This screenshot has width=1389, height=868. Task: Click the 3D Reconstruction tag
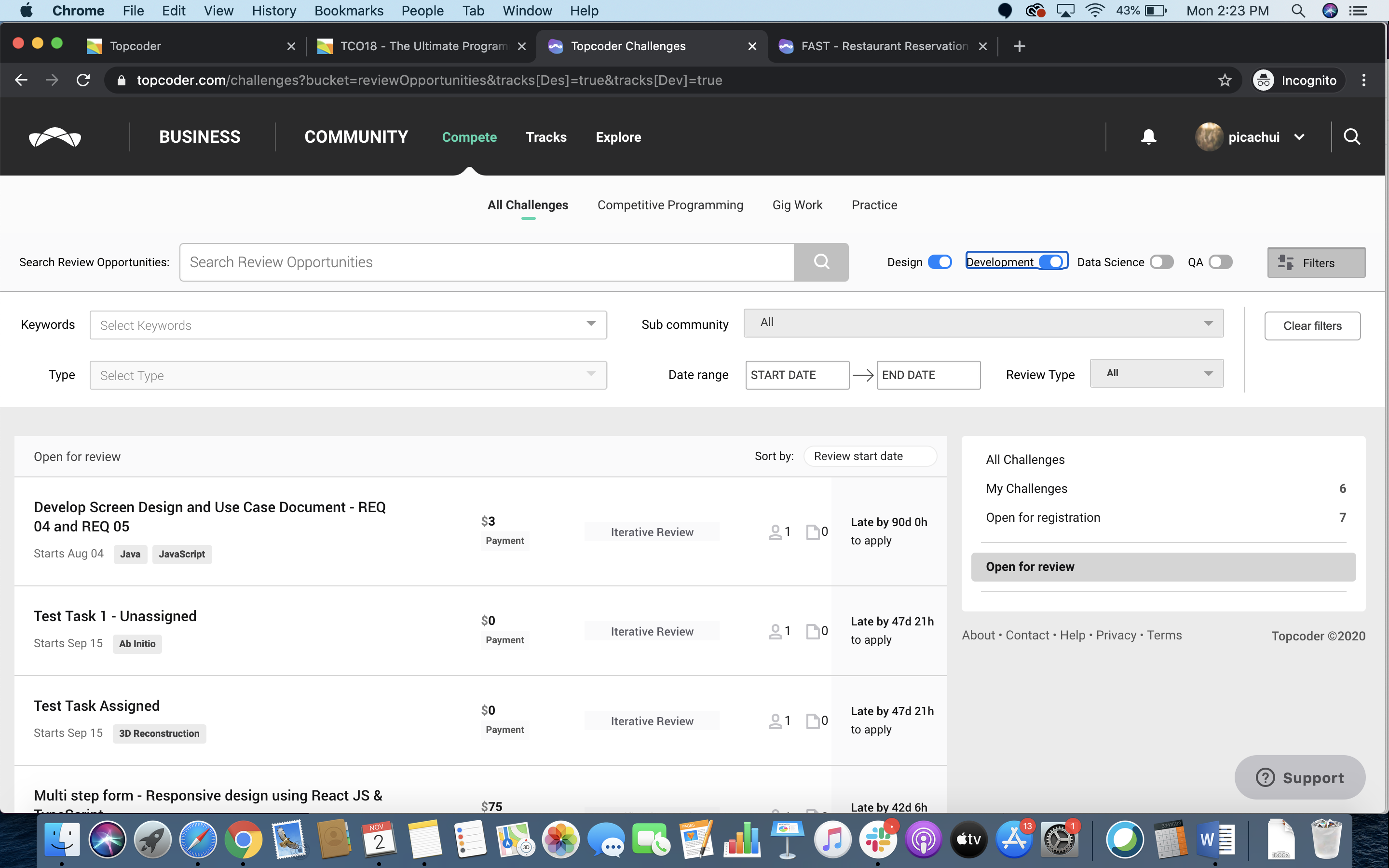tap(159, 733)
